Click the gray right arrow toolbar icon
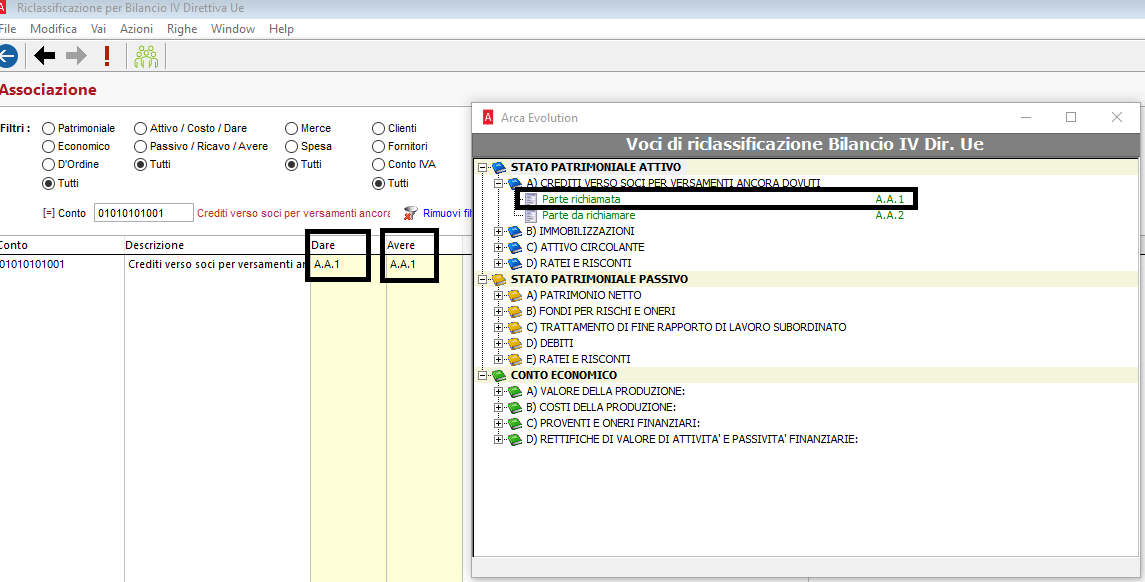 pos(76,55)
